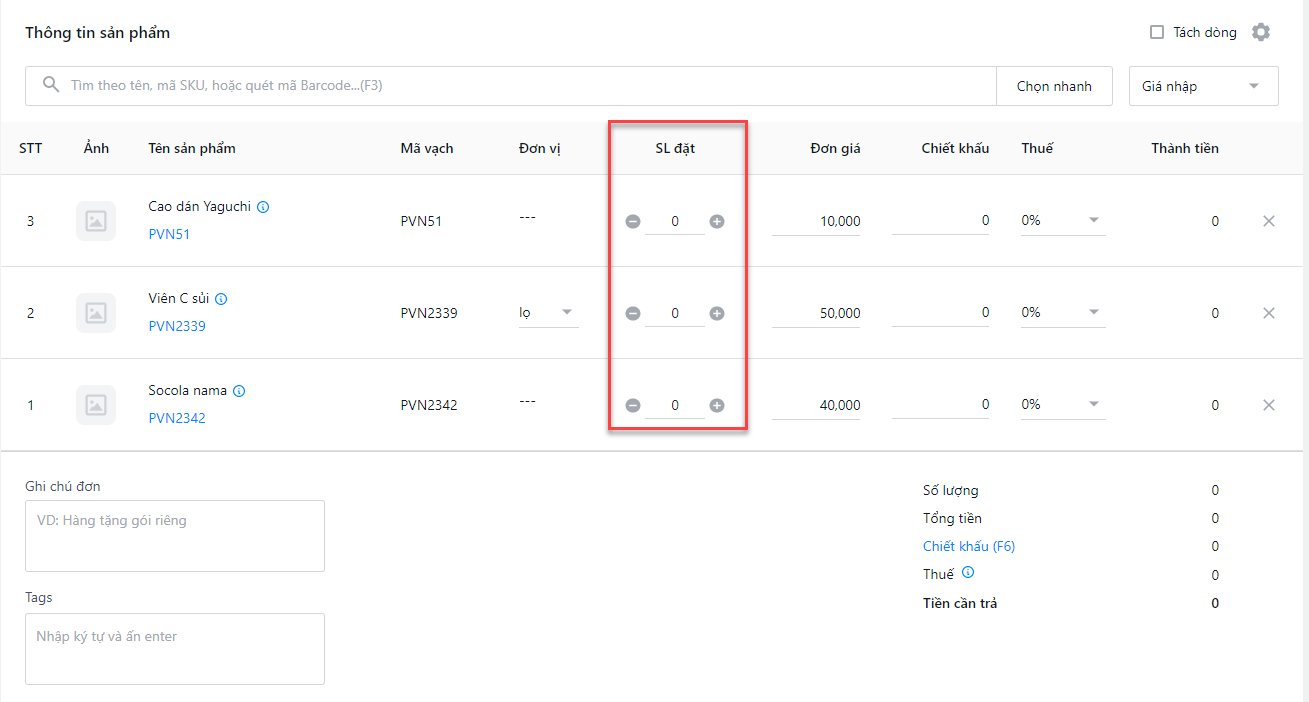1309x702 pixels.
Task: Open tax dropdown for Viên C sủi
Action: [1062, 312]
